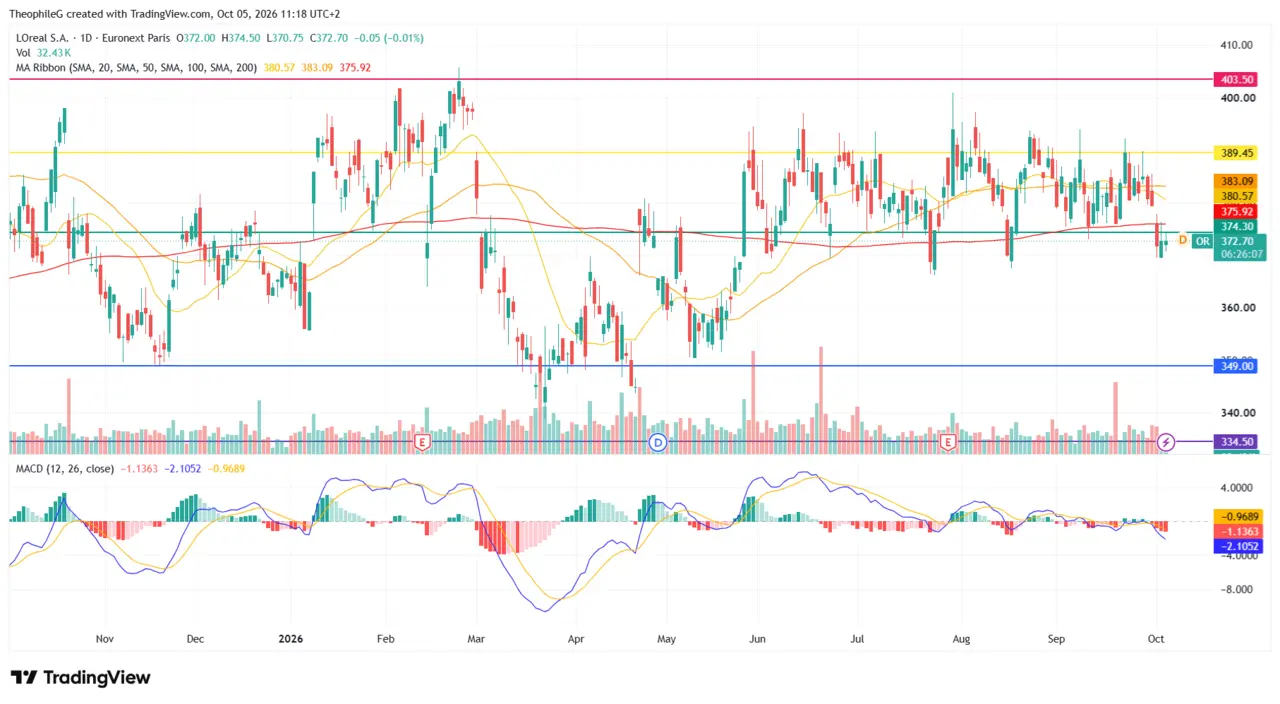Click the high value H374.50
Image resolution: width=1280 pixels, height=704 pixels.
tap(240, 38)
